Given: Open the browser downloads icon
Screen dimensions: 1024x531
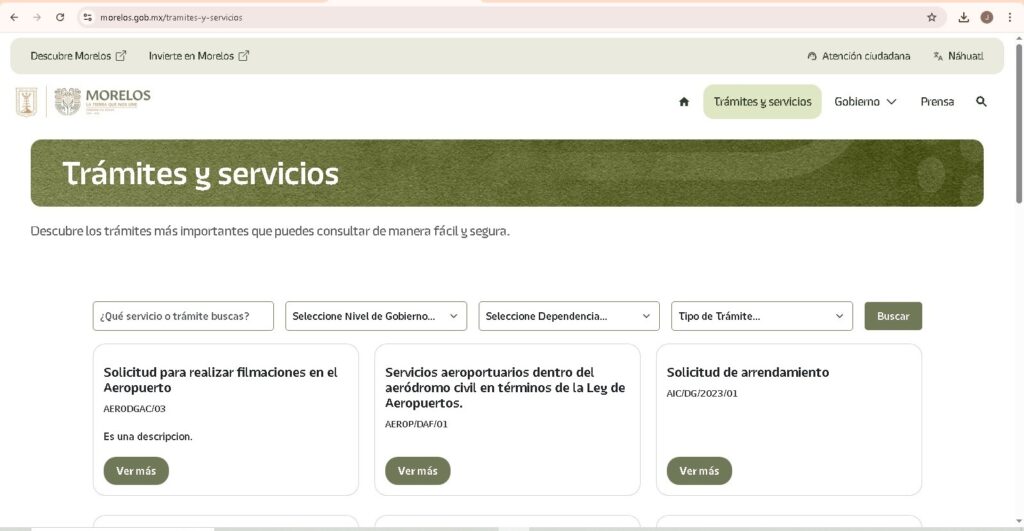Looking at the screenshot, I should tap(963, 17).
